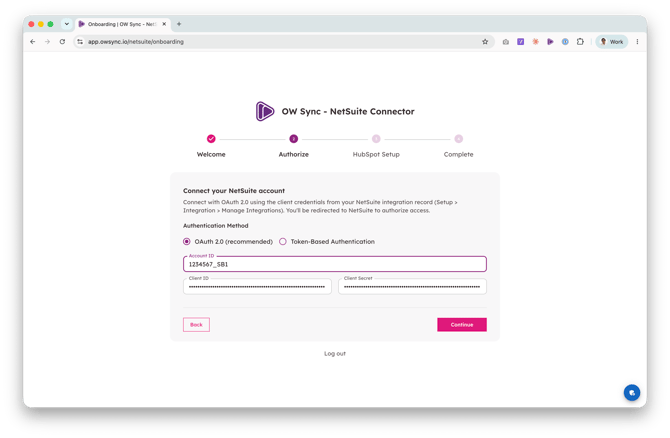Click the Back button
670x438 pixels.
[196, 324]
